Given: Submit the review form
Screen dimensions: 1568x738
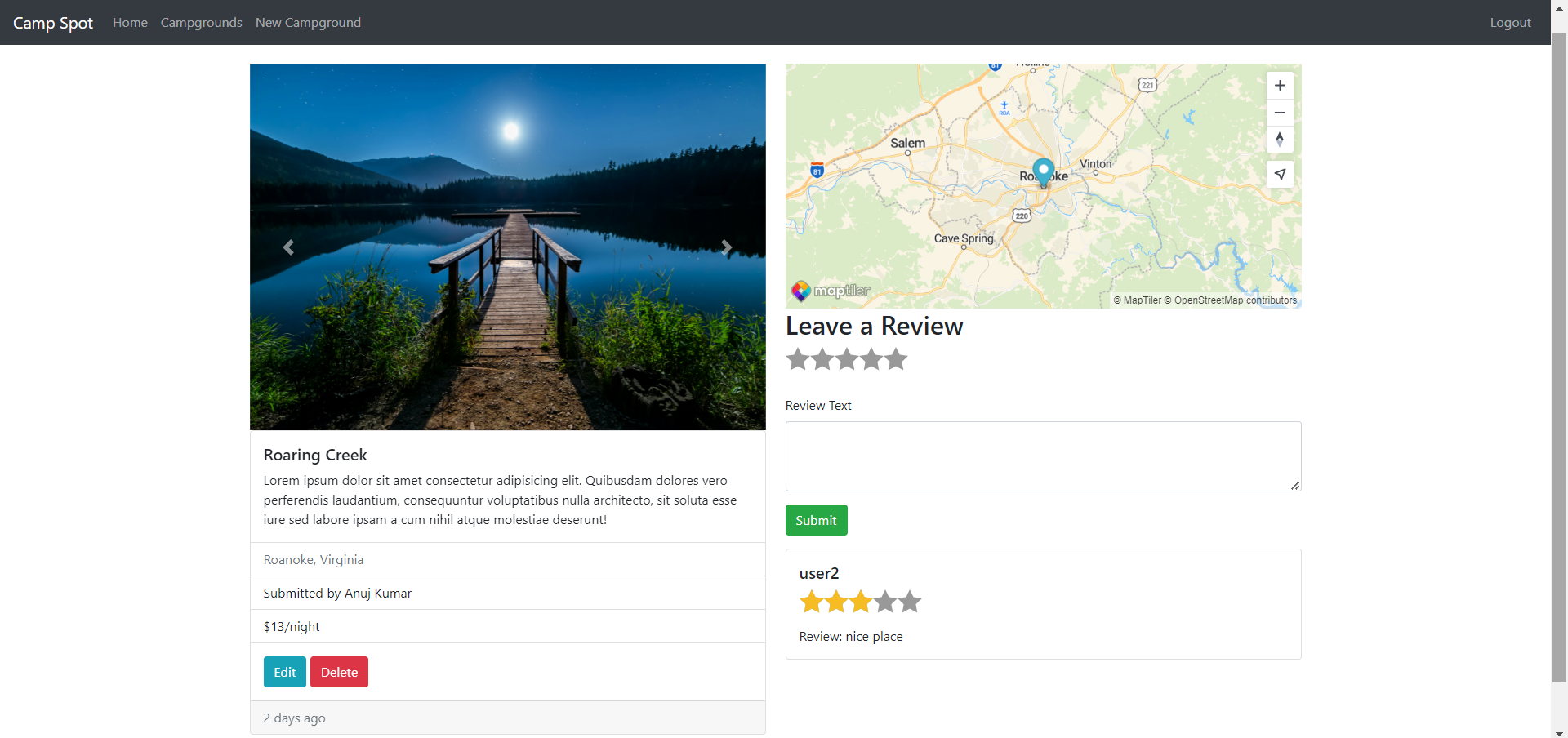Looking at the screenshot, I should click(816, 520).
